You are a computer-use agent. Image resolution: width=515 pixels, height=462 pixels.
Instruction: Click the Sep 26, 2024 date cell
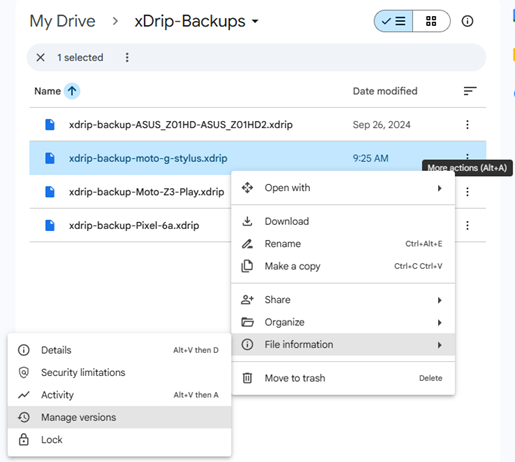click(x=382, y=125)
